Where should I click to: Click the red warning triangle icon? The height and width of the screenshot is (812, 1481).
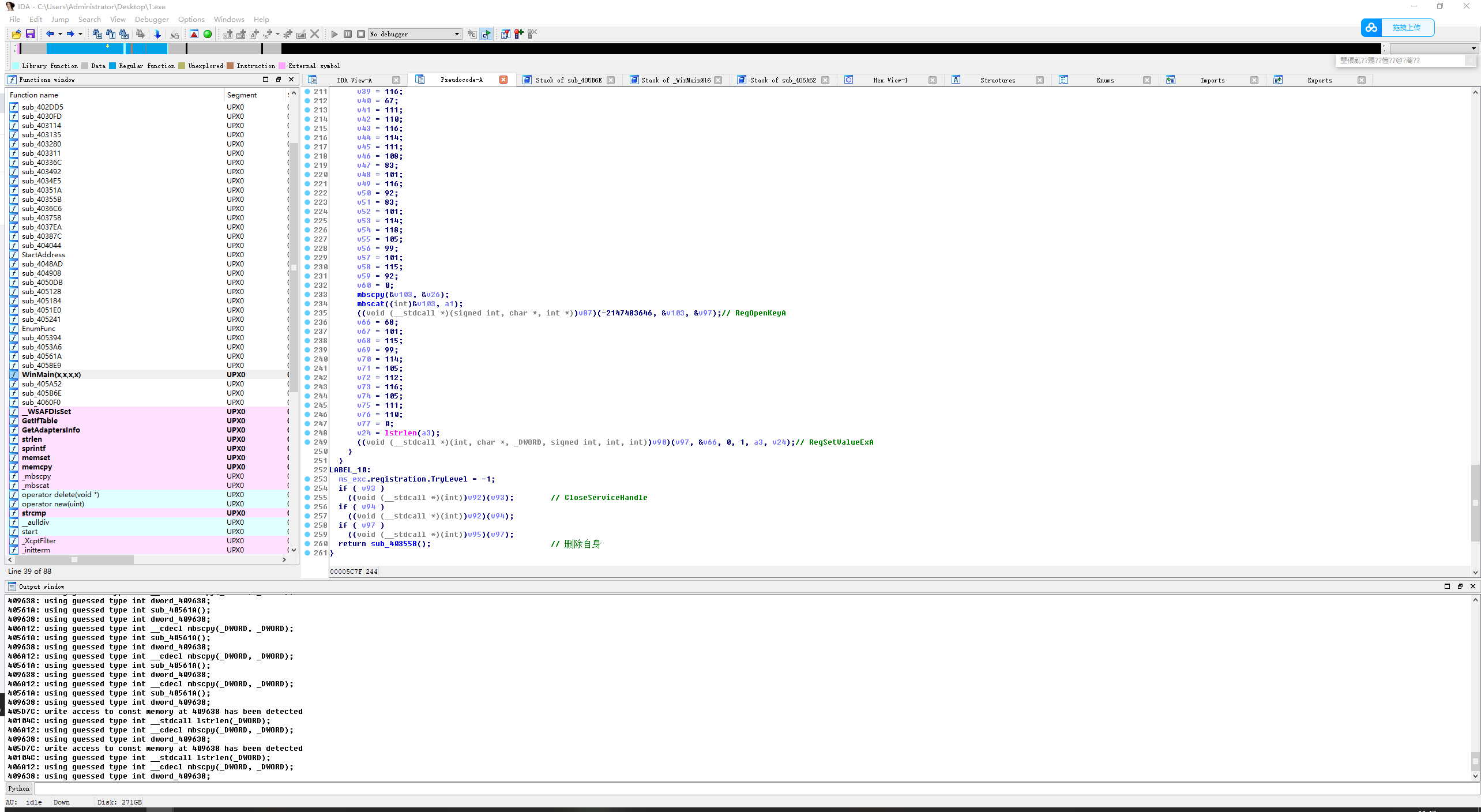194,34
